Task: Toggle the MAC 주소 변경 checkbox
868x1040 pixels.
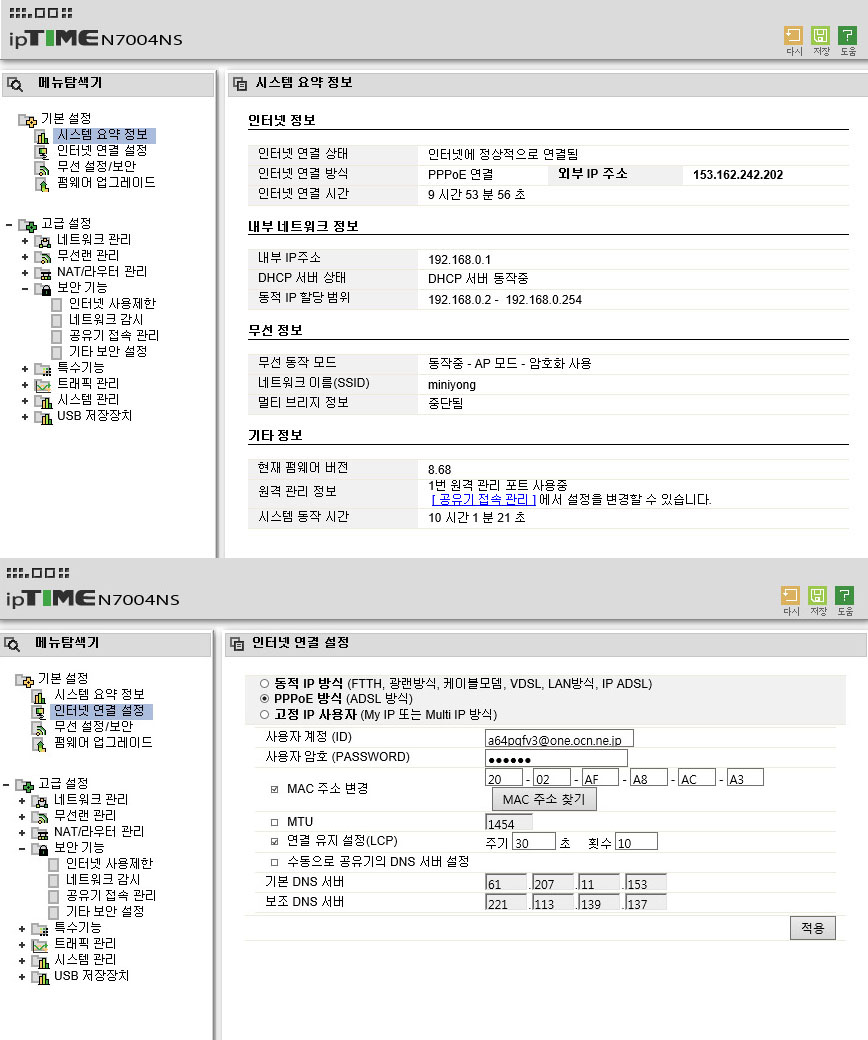Action: 275,789
